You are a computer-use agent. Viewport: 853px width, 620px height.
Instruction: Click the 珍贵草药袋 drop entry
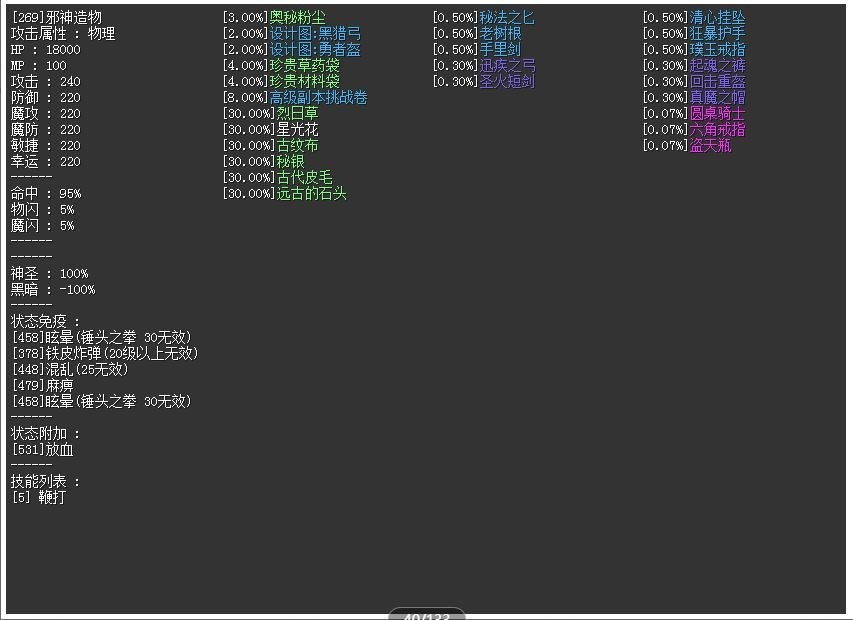304,65
